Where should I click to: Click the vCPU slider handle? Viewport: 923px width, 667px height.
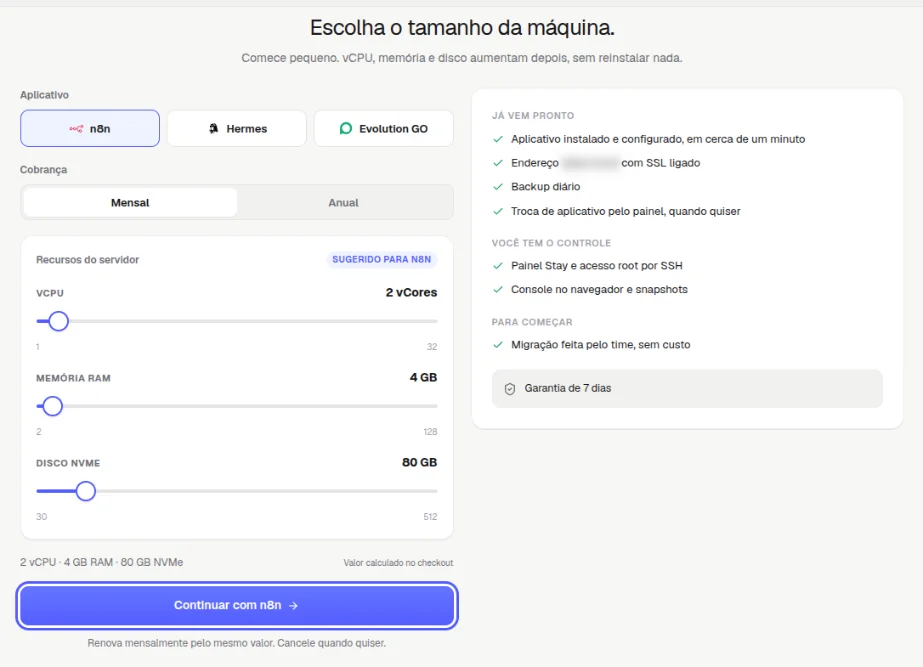[58, 321]
